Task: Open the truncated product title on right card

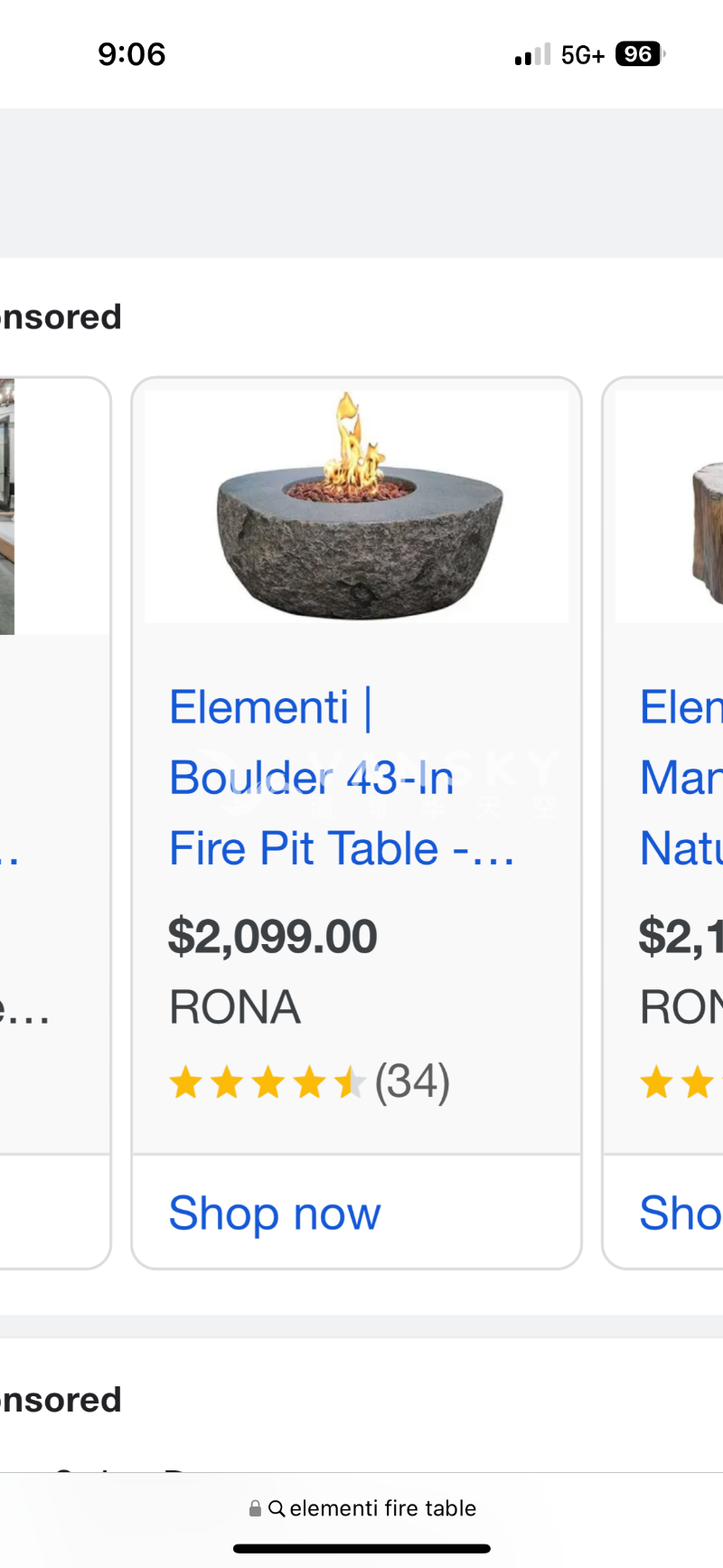Action: pyautogui.click(x=681, y=778)
